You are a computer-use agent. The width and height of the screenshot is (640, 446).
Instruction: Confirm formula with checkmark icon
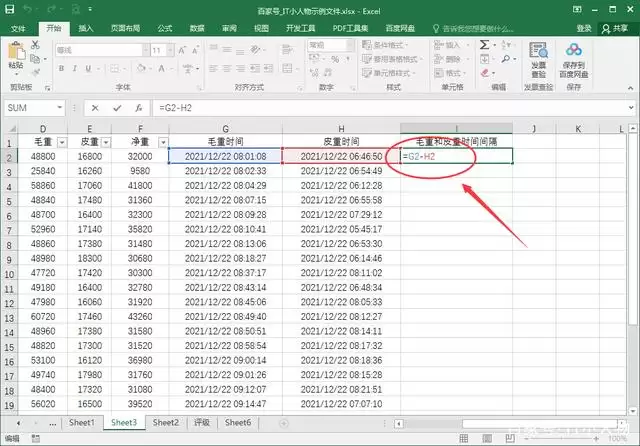click(117, 108)
